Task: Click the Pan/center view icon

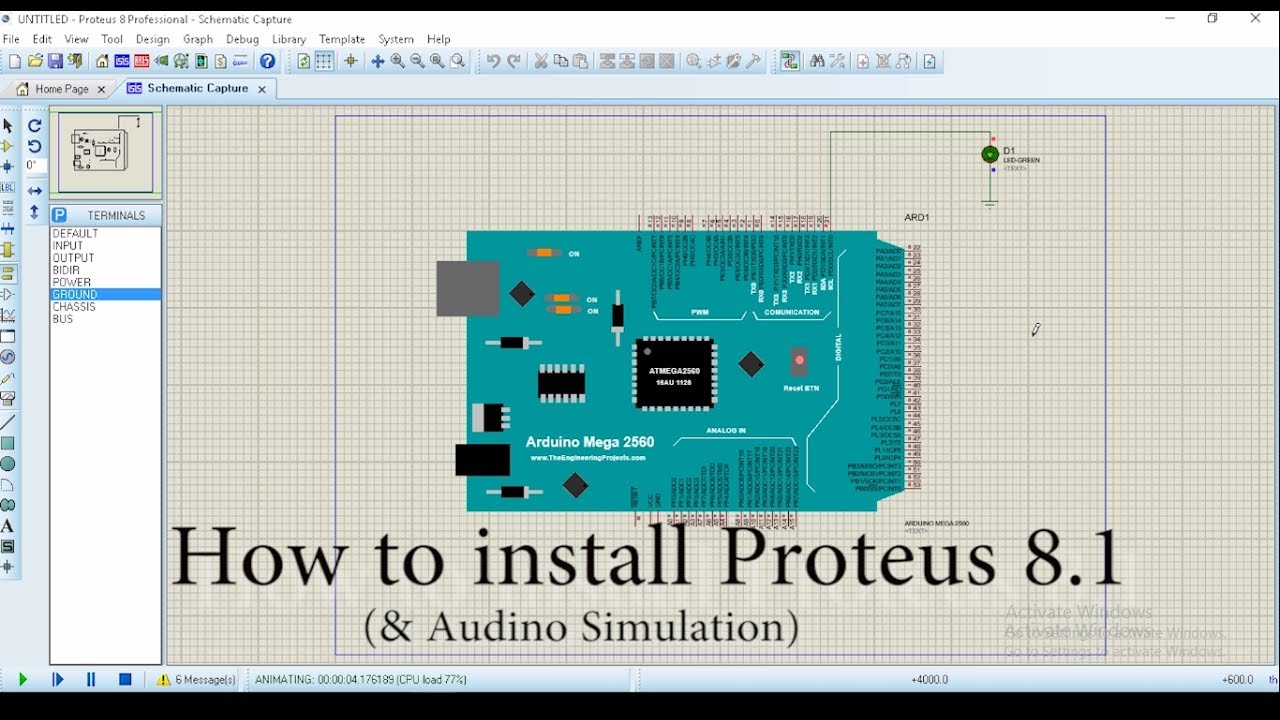Action: (377, 61)
